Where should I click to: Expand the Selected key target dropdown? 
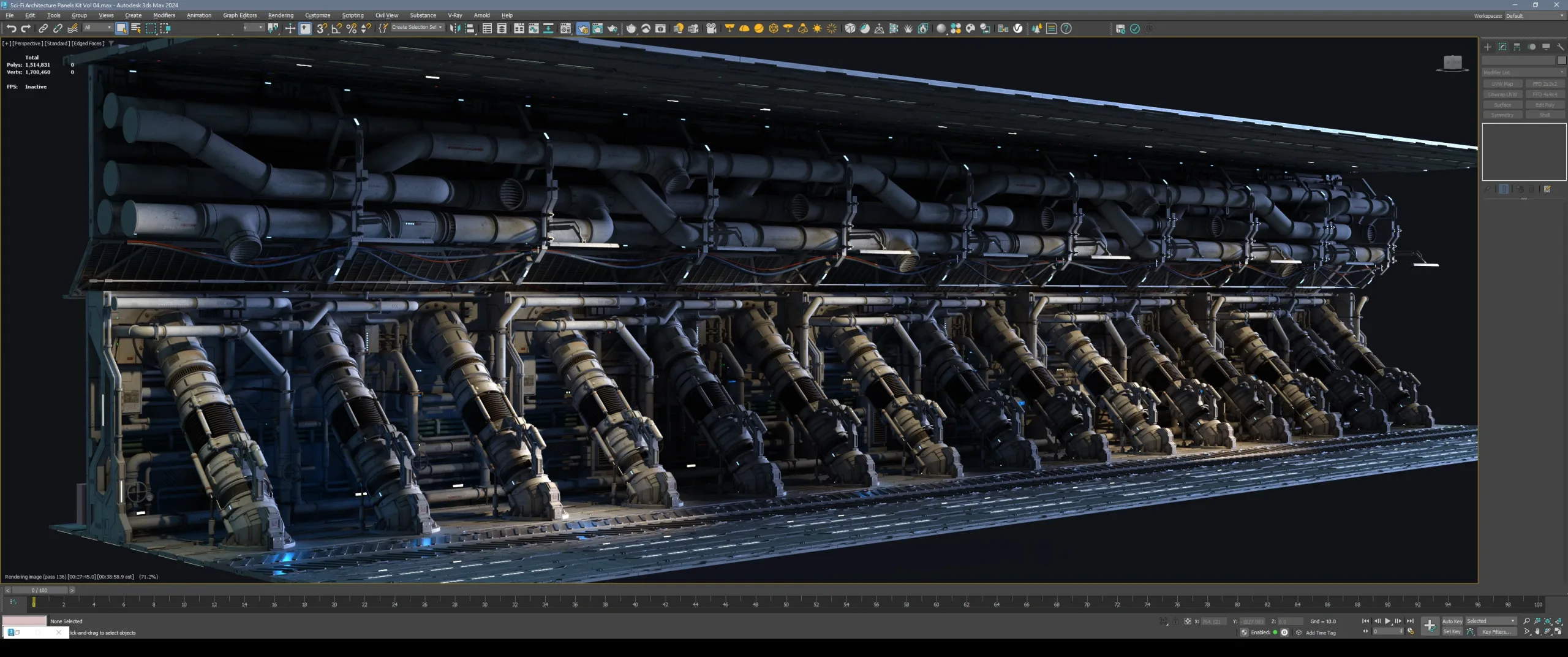[1491, 621]
